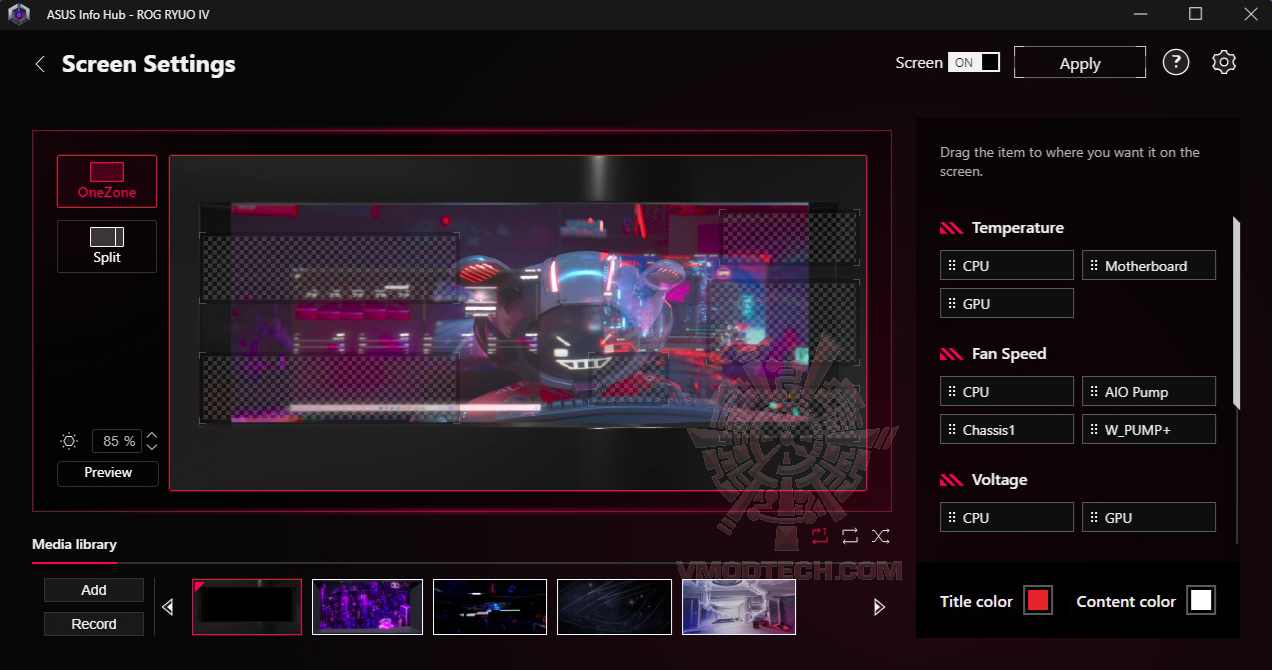Decrease brightness with the down arrow
This screenshot has width=1272, height=670.
[x=152, y=447]
